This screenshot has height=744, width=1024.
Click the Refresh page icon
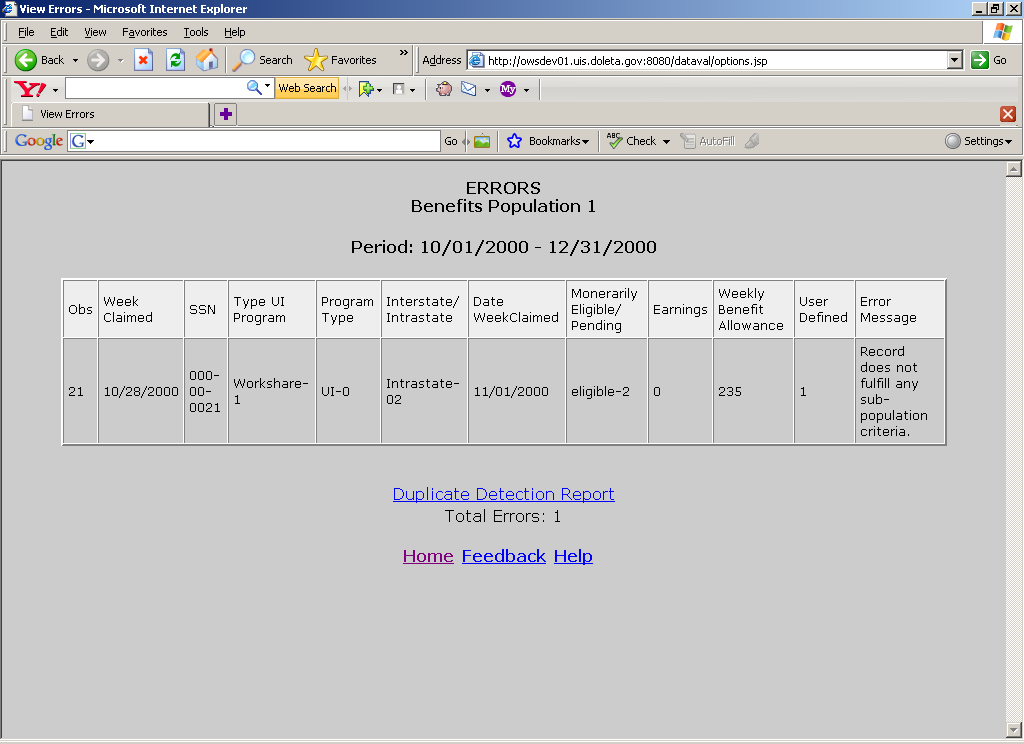click(175, 60)
